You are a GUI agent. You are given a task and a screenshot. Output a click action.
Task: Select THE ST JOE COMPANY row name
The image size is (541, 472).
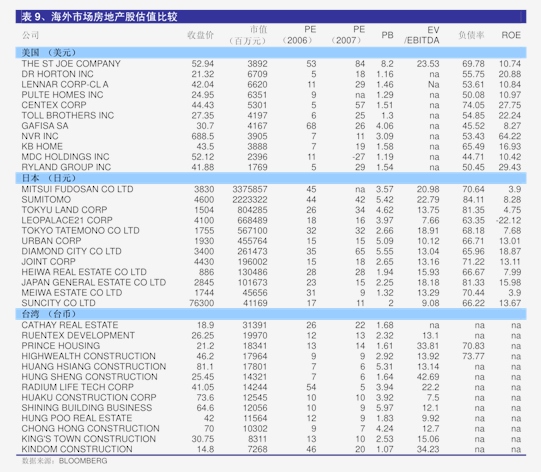tap(71, 64)
